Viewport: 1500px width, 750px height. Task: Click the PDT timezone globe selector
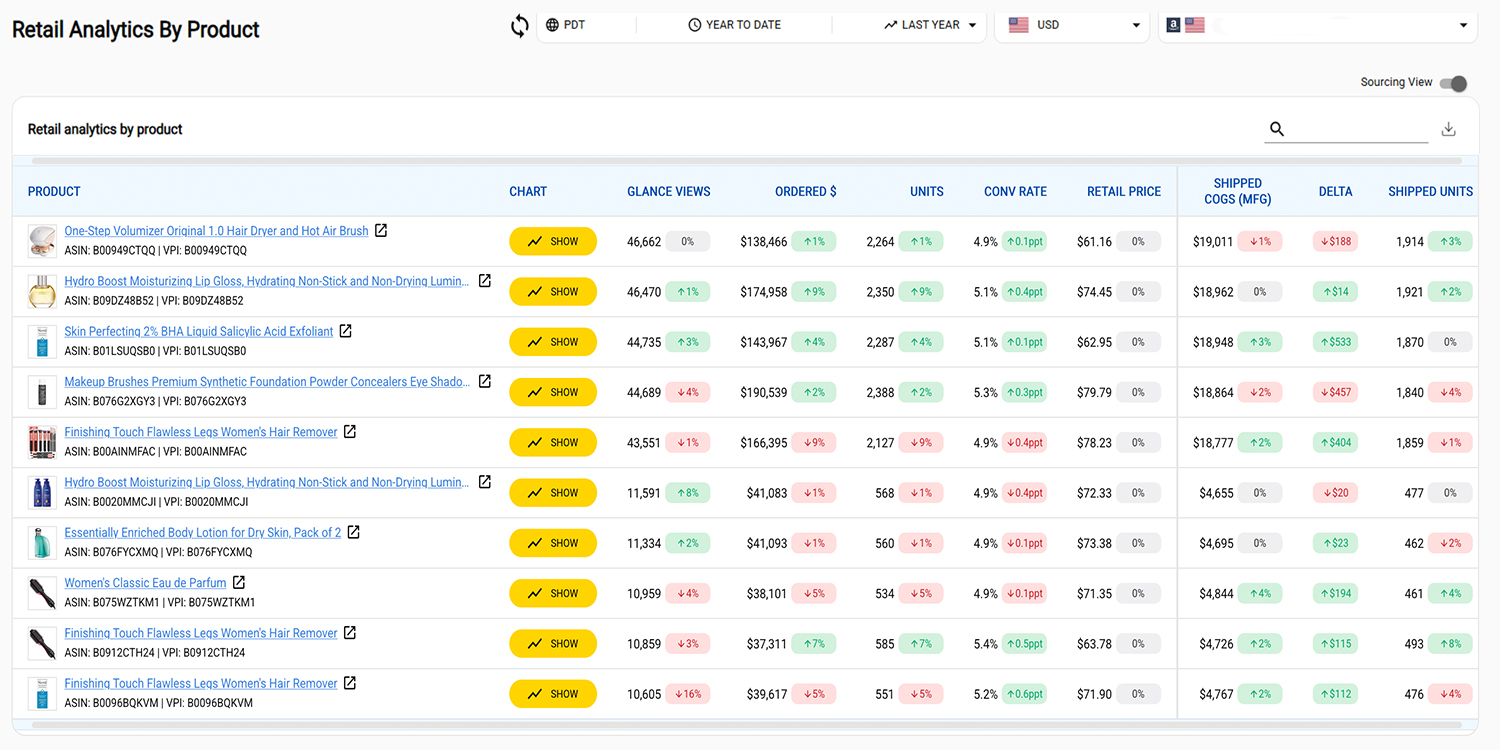566,25
